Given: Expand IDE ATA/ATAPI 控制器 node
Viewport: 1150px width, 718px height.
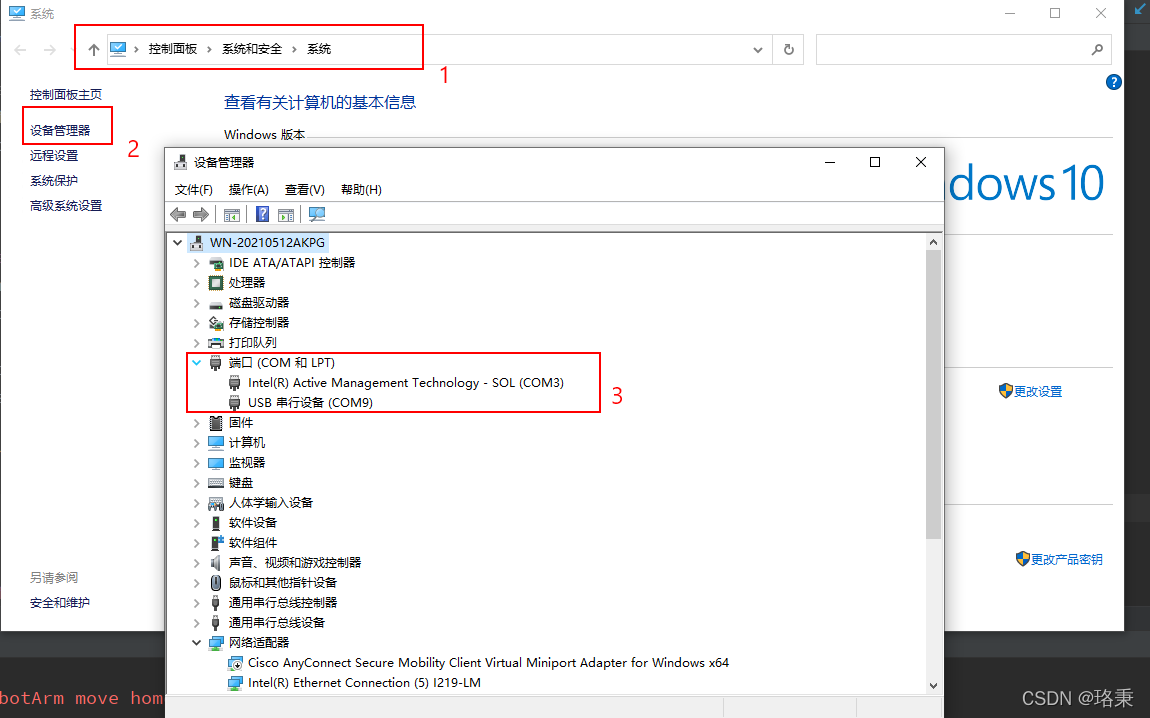Looking at the screenshot, I should point(197,263).
